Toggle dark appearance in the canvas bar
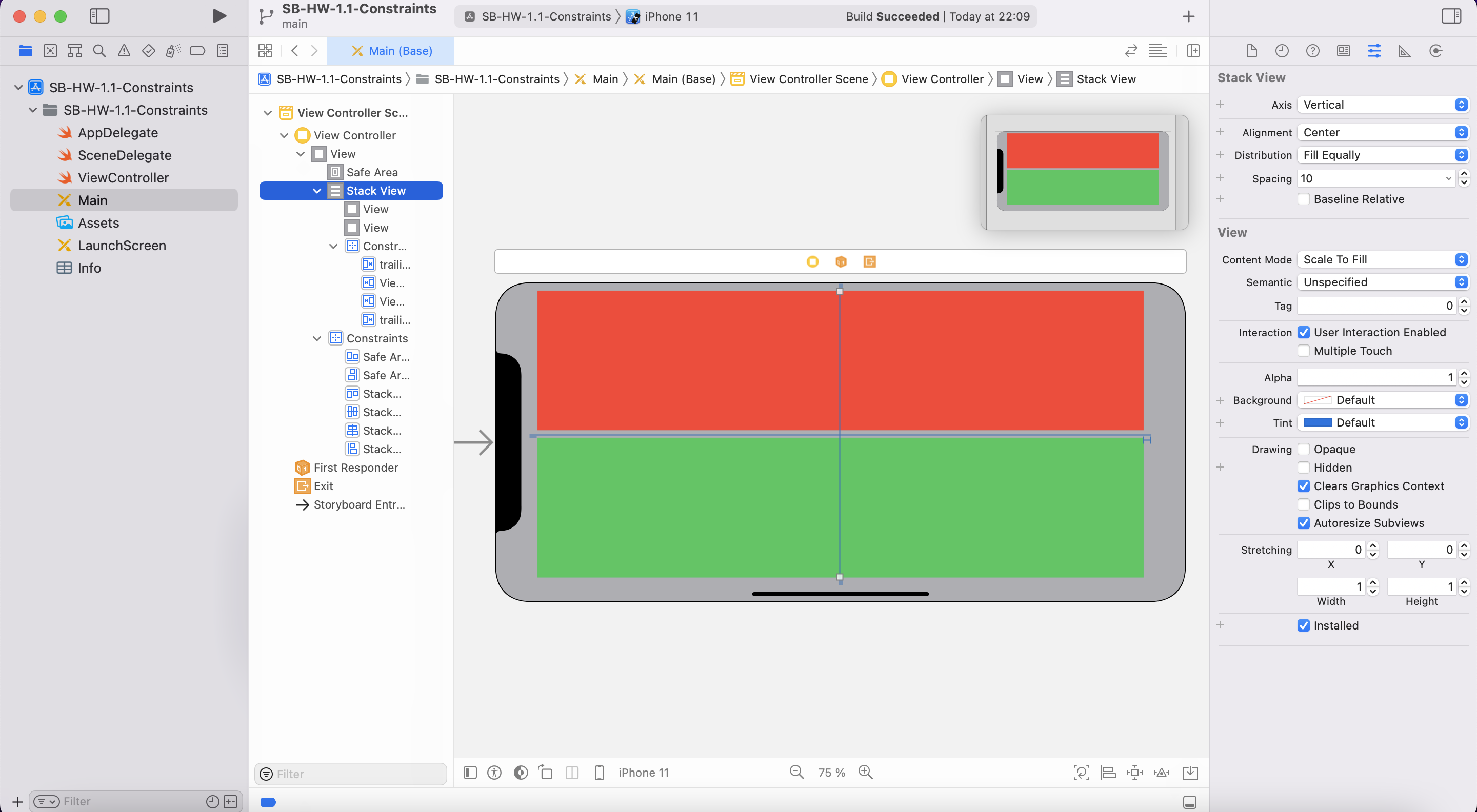 pos(520,773)
